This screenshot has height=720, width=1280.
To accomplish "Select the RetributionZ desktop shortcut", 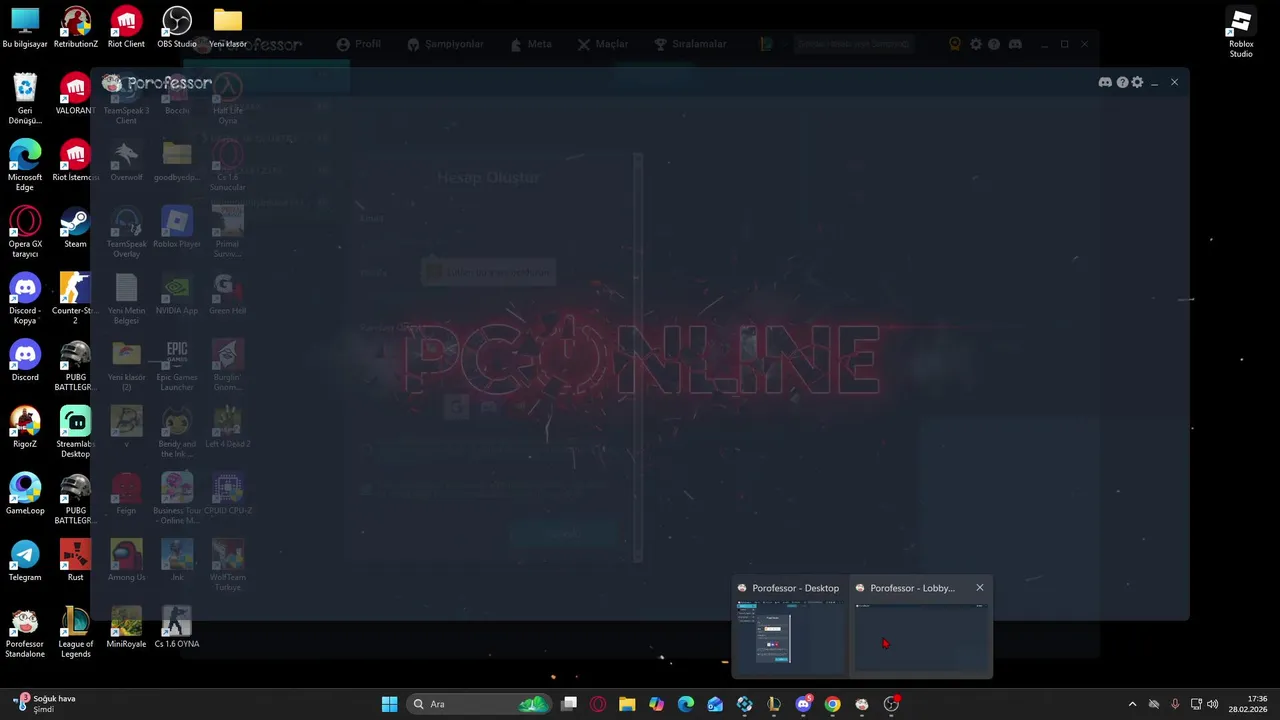I will pyautogui.click(x=76, y=28).
